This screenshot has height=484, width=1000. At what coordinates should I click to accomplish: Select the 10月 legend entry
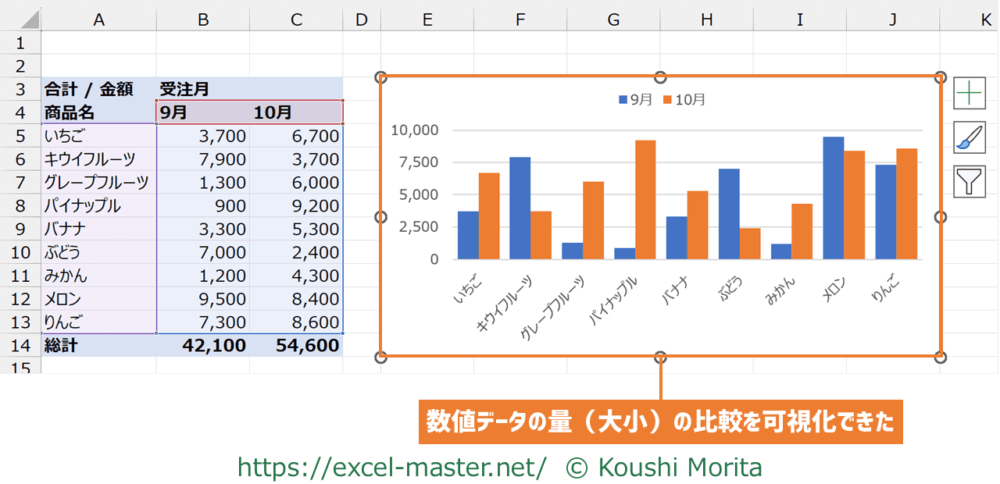685,100
